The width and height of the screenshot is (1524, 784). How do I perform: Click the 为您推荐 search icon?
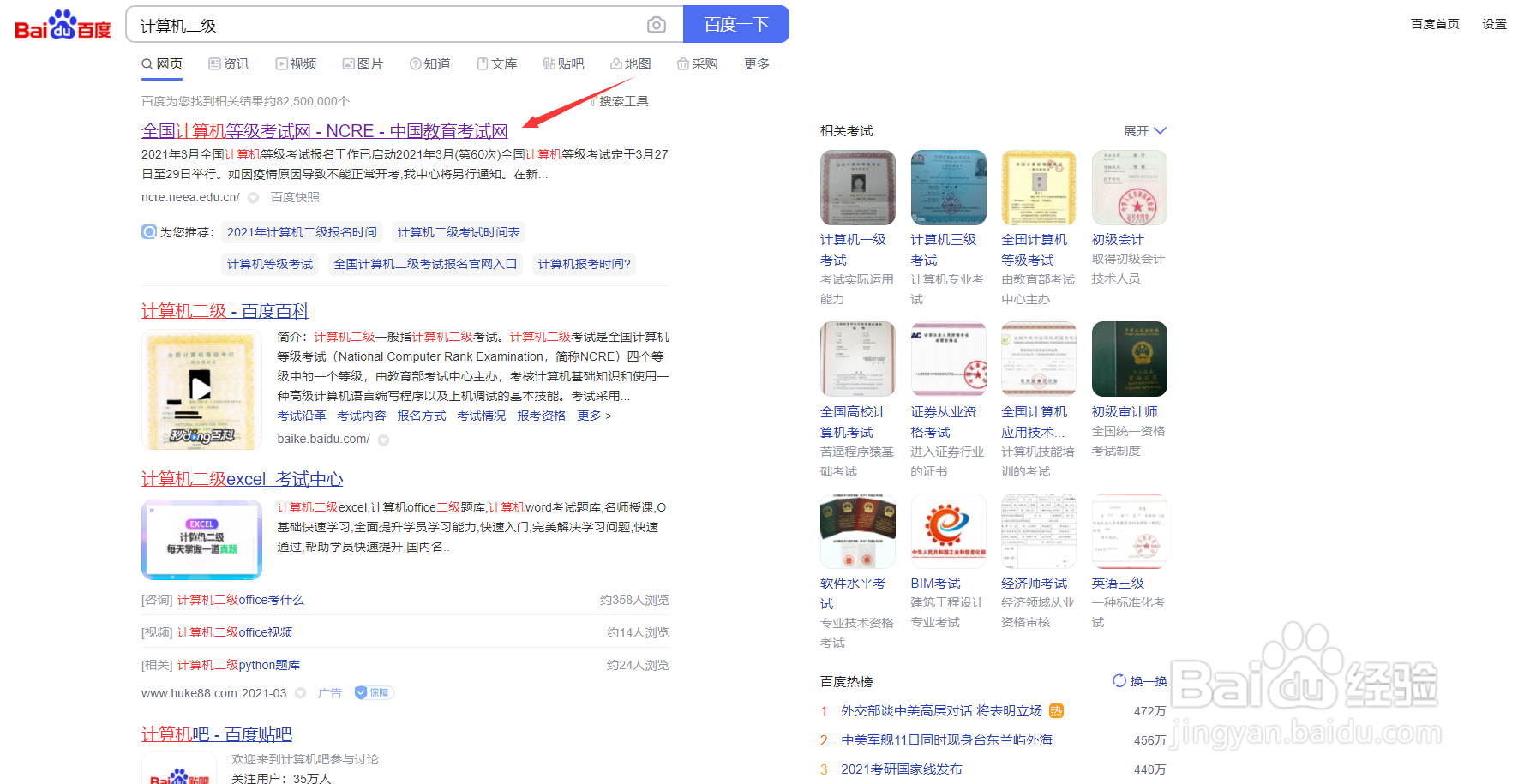(149, 232)
